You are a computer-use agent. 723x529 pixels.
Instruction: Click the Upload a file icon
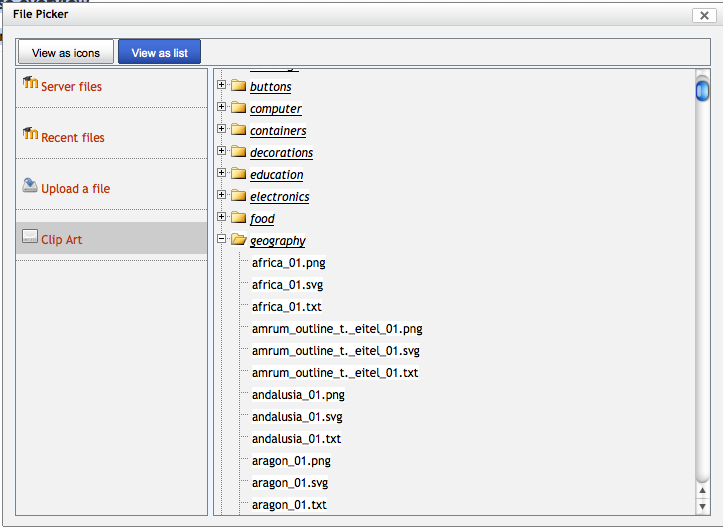(x=30, y=186)
